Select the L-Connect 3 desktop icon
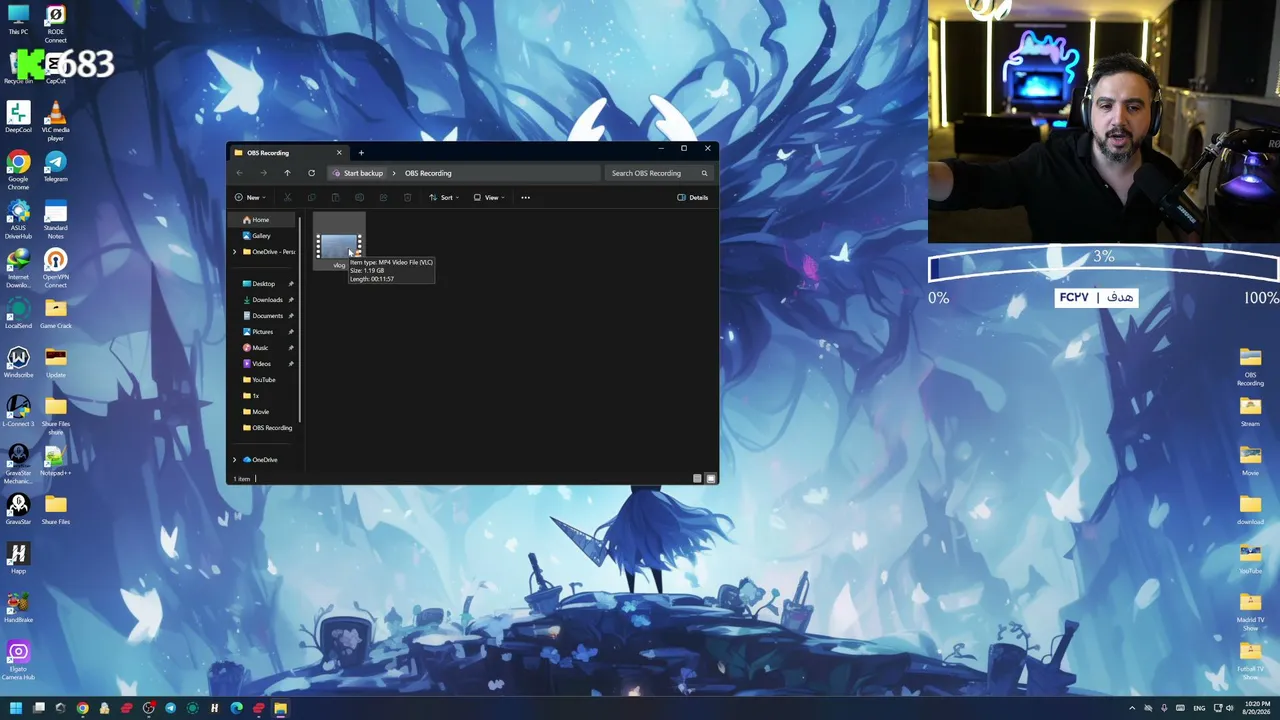The width and height of the screenshot is (1280, 720). tap(18, 412)
